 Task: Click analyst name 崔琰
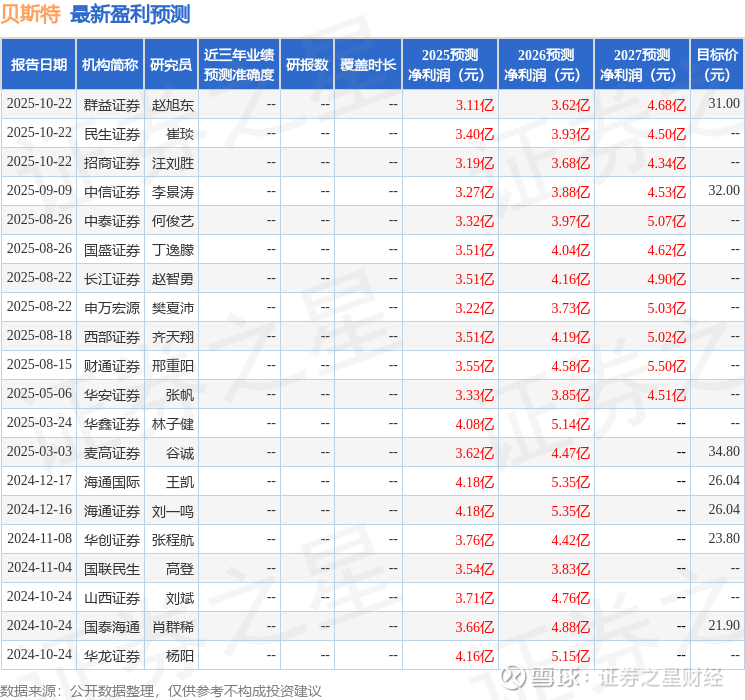coord(180,134)
